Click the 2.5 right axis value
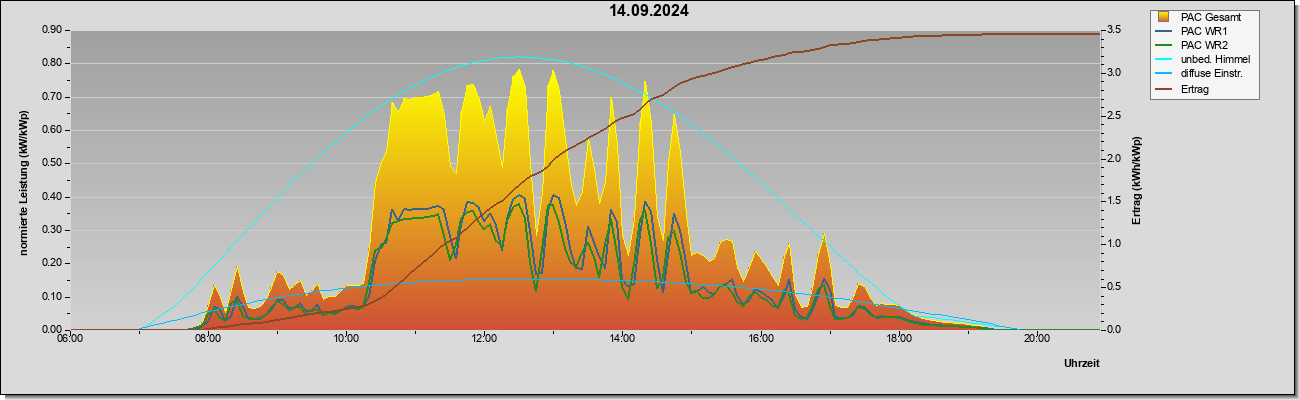The width and height of the screenshot is (1300, 400). point(1114,116)
